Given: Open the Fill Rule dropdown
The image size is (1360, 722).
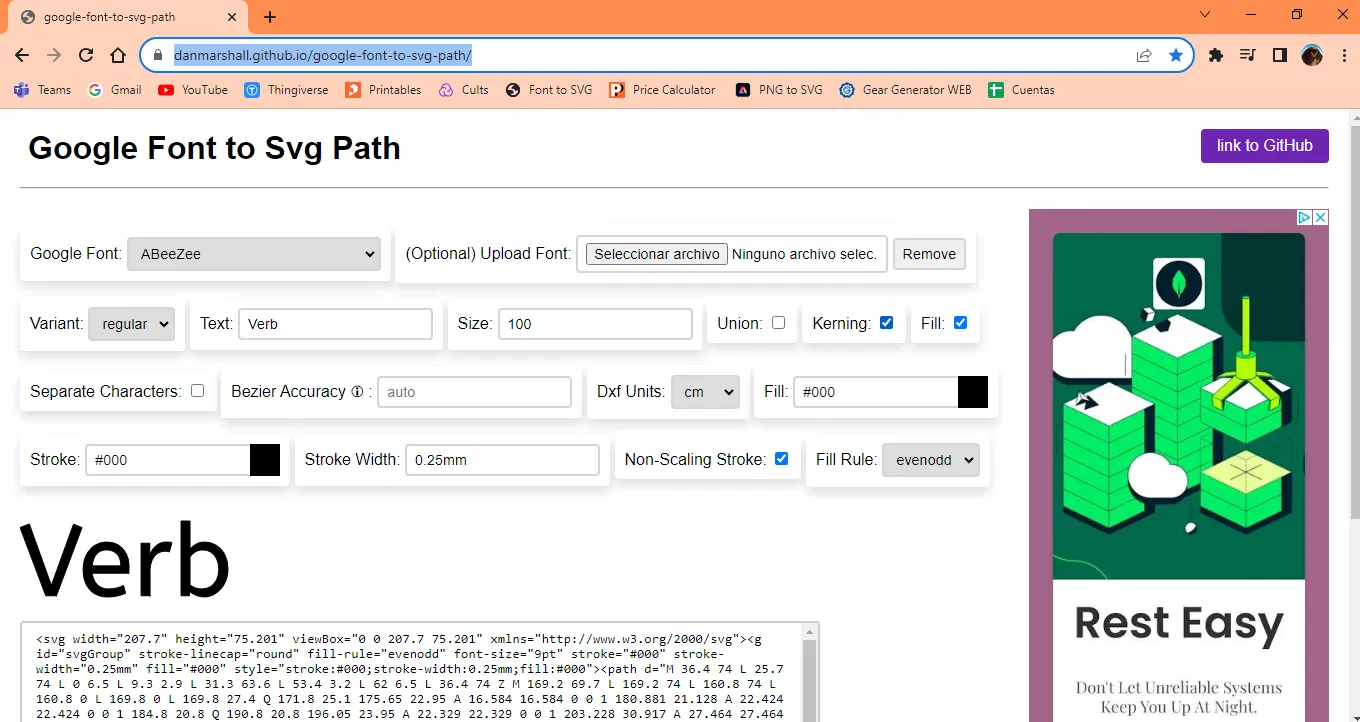Looking at the screenshot, I should pyautogui.click(x=931, y=460).
